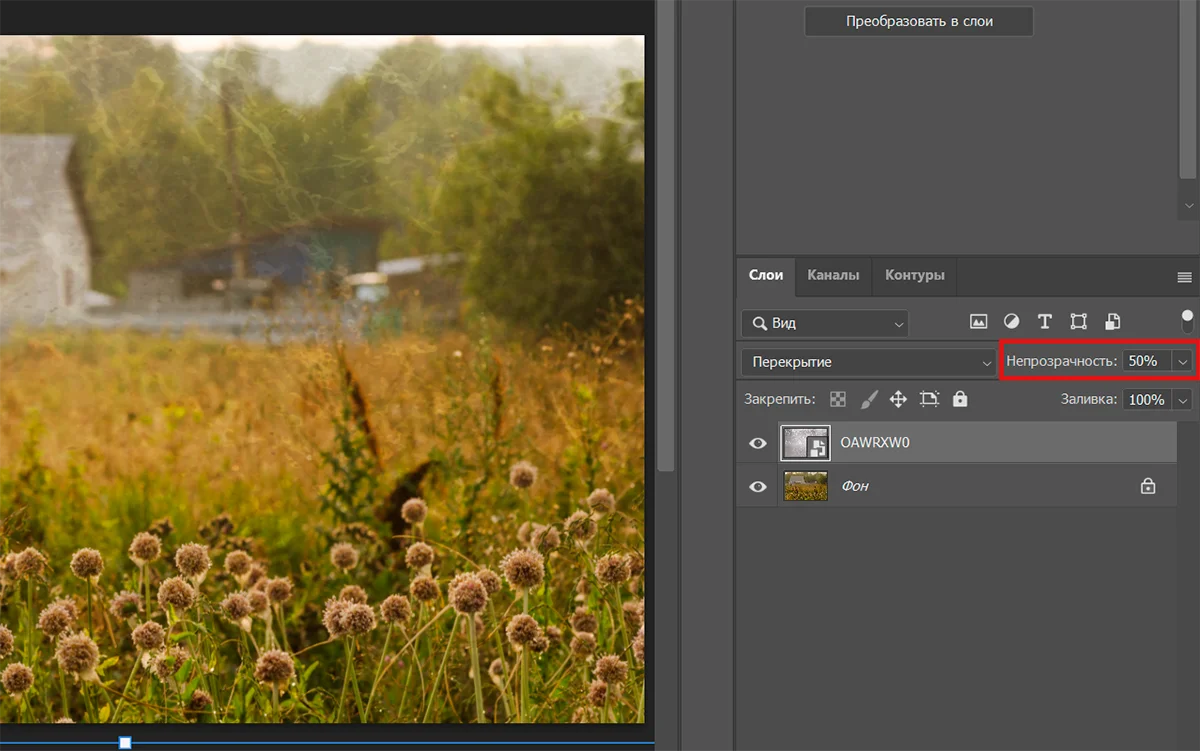
Task: Filter layers by type layers icon
Action: point(1045,322)
